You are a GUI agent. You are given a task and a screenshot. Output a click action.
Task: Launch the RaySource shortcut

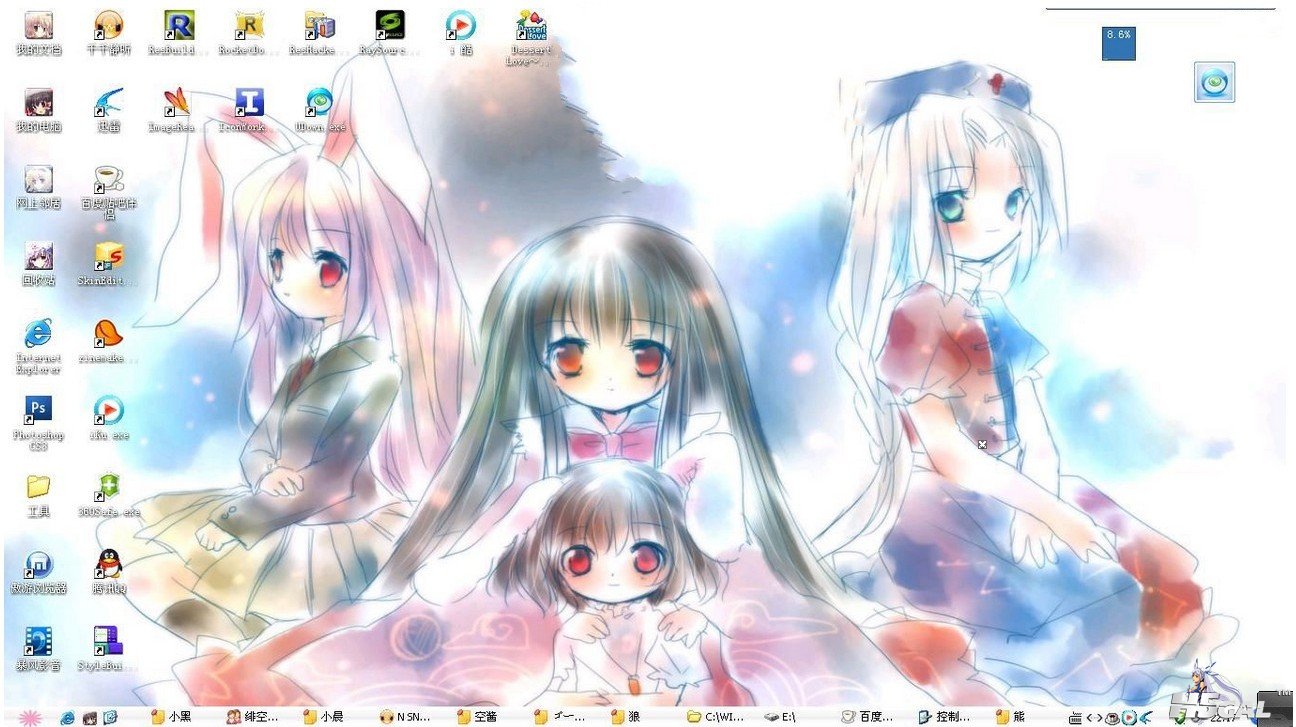(390, 25)
